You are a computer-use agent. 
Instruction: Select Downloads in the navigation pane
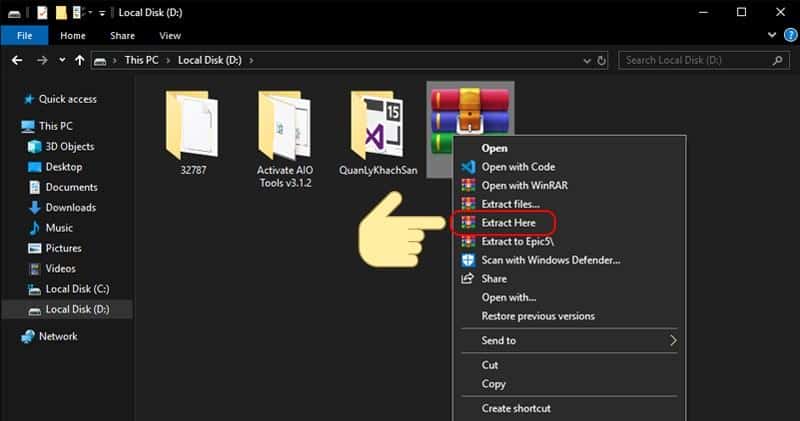tap(70, 207)
